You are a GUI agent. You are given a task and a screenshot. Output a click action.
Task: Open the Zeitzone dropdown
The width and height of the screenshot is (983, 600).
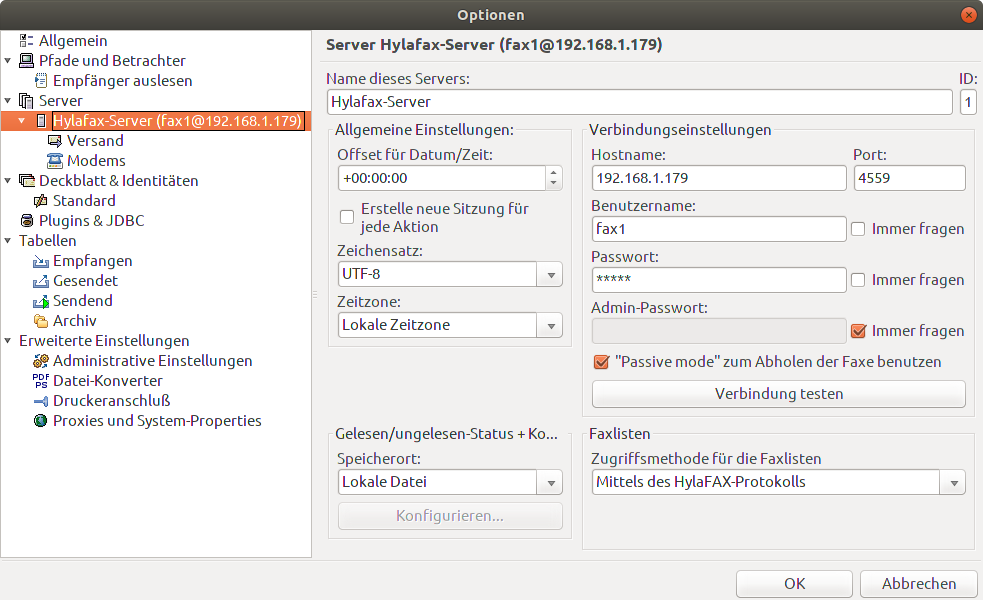(x=550, y=325)
